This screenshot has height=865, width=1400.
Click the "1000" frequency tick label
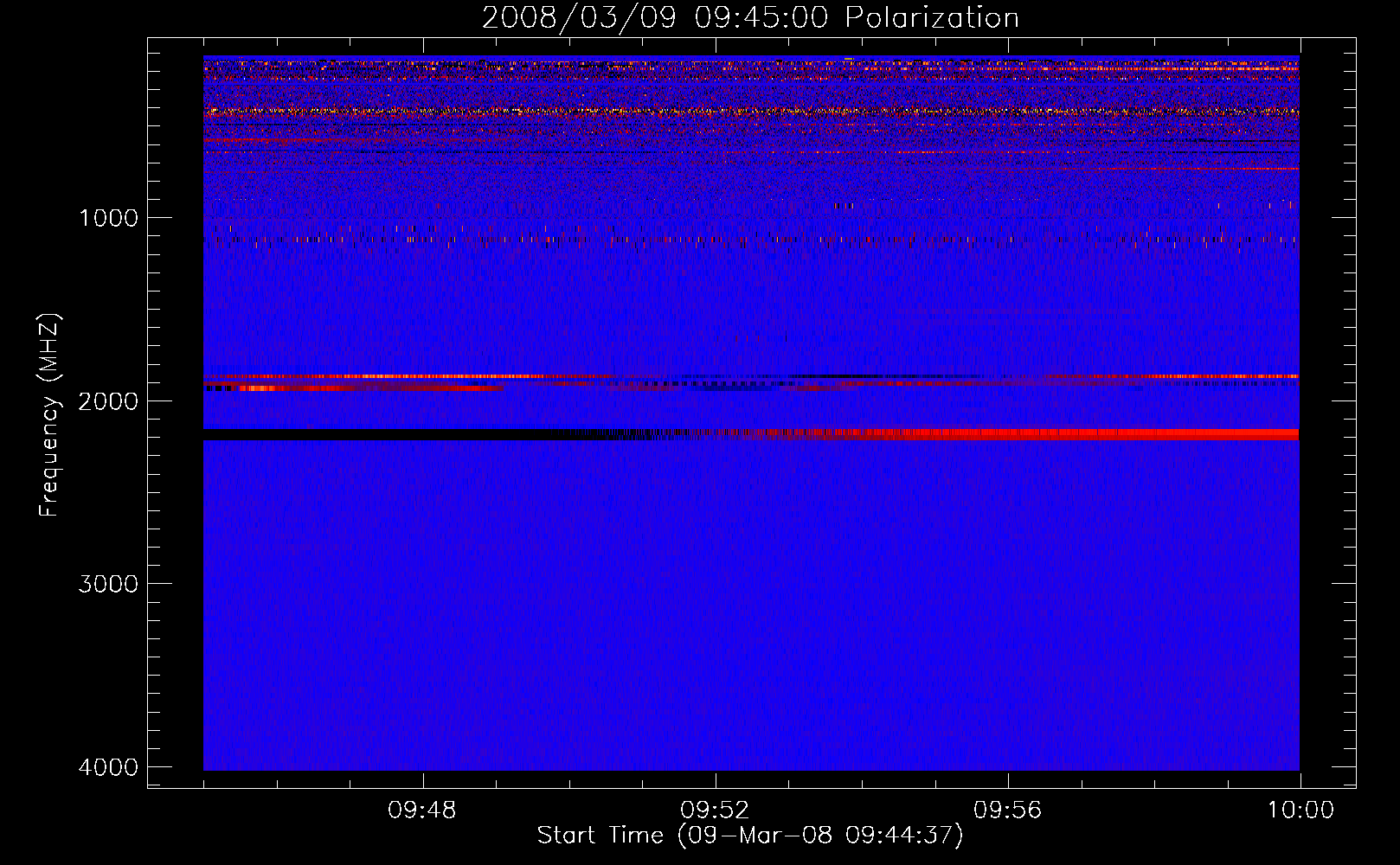[108, 217]
